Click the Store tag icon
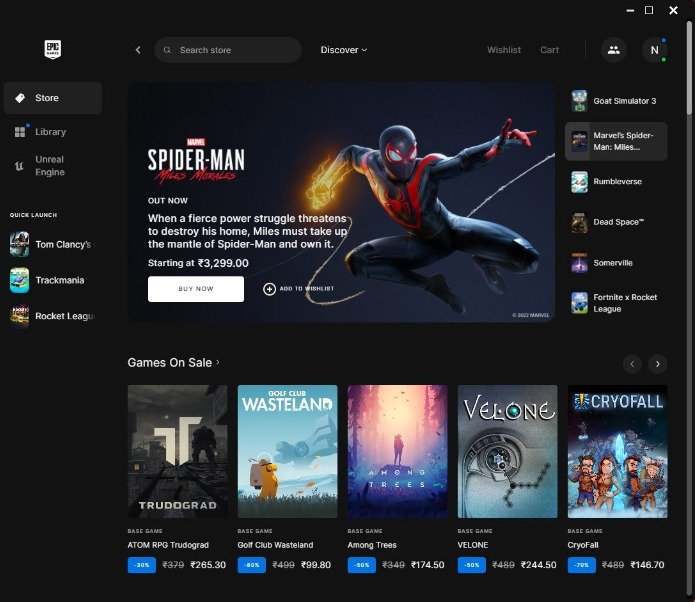This screenshot has width=695, height=602. 20,98
